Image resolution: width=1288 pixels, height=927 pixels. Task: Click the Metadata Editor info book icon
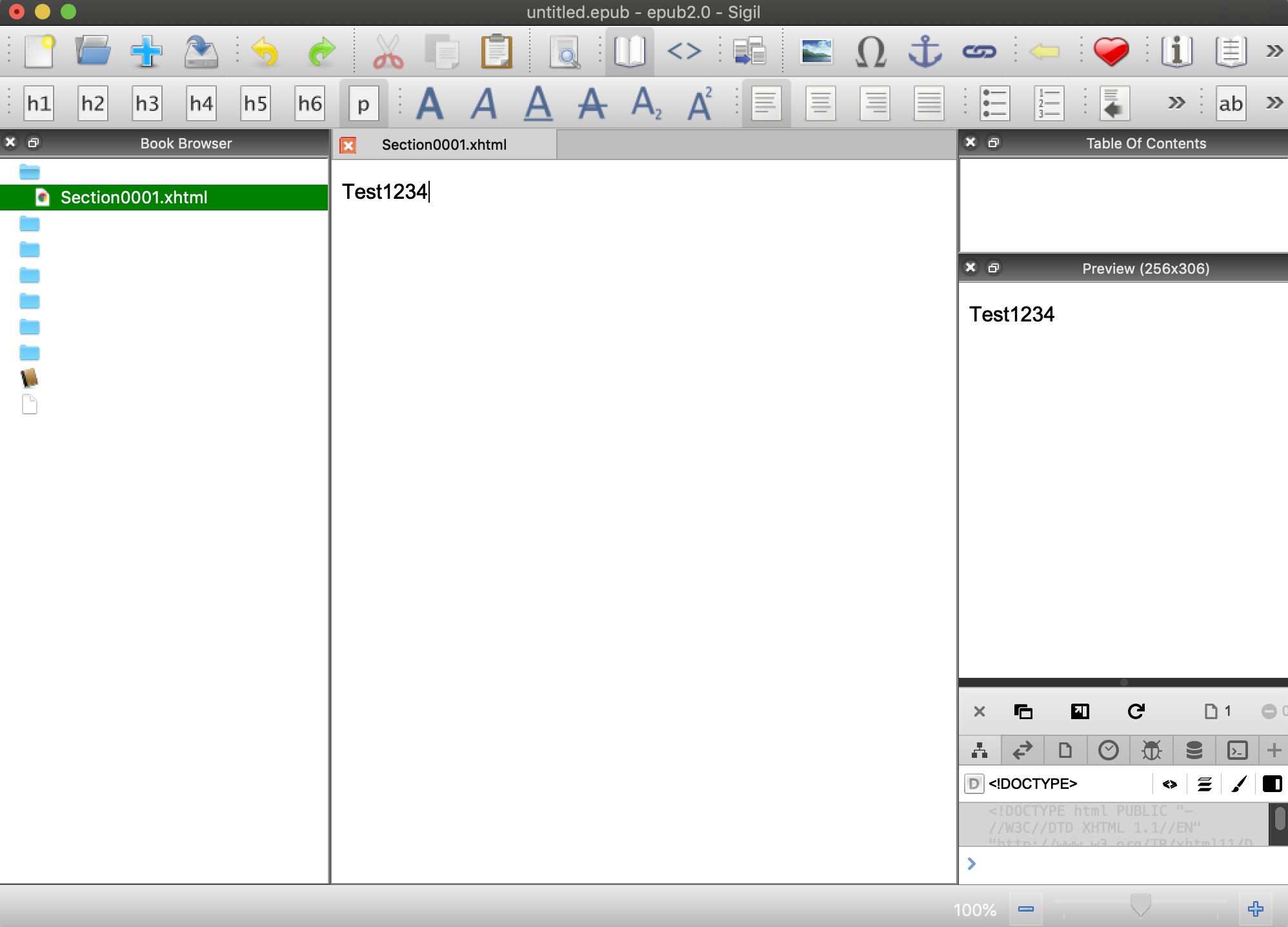click(1176, 51)
